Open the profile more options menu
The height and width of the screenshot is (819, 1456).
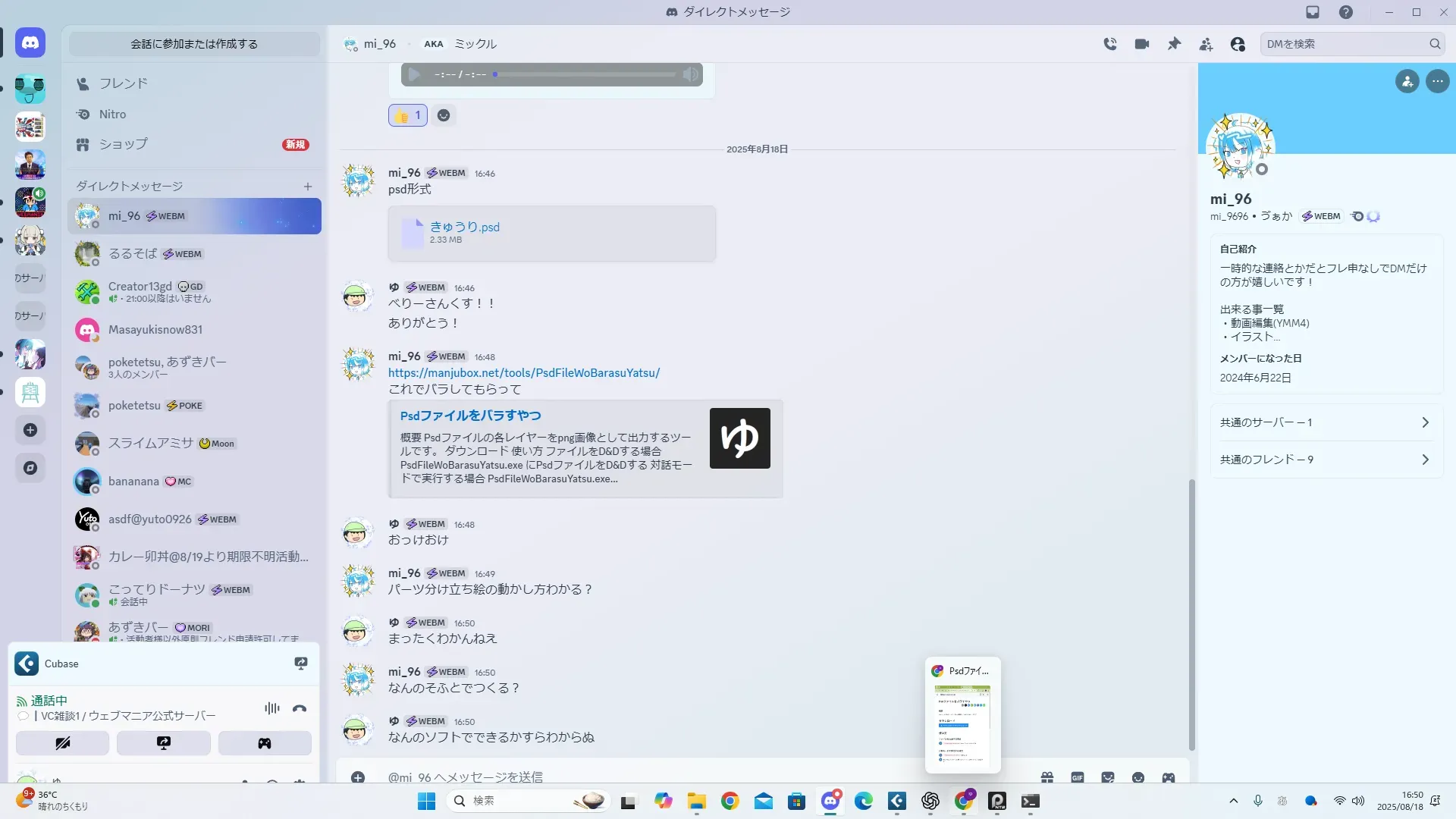pos(1437,81)
